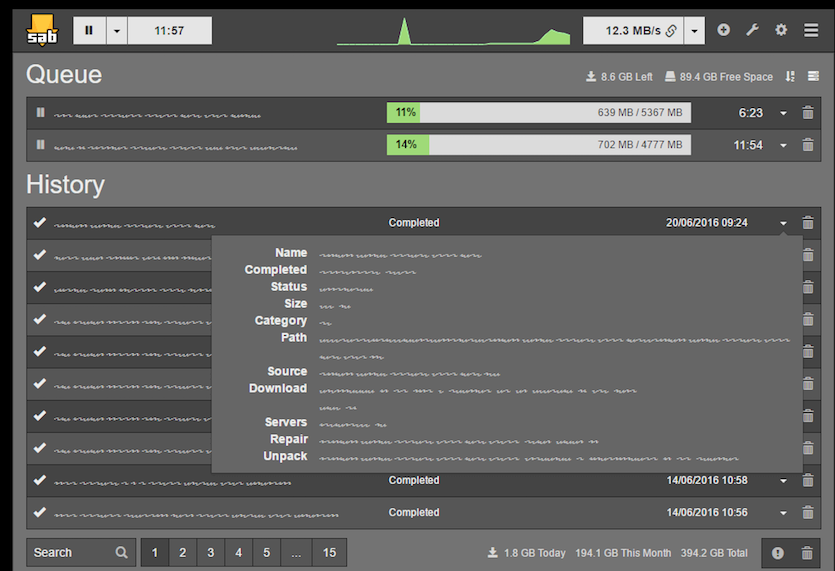Delete the 14/06/2016 10:58 history entry

808,480
